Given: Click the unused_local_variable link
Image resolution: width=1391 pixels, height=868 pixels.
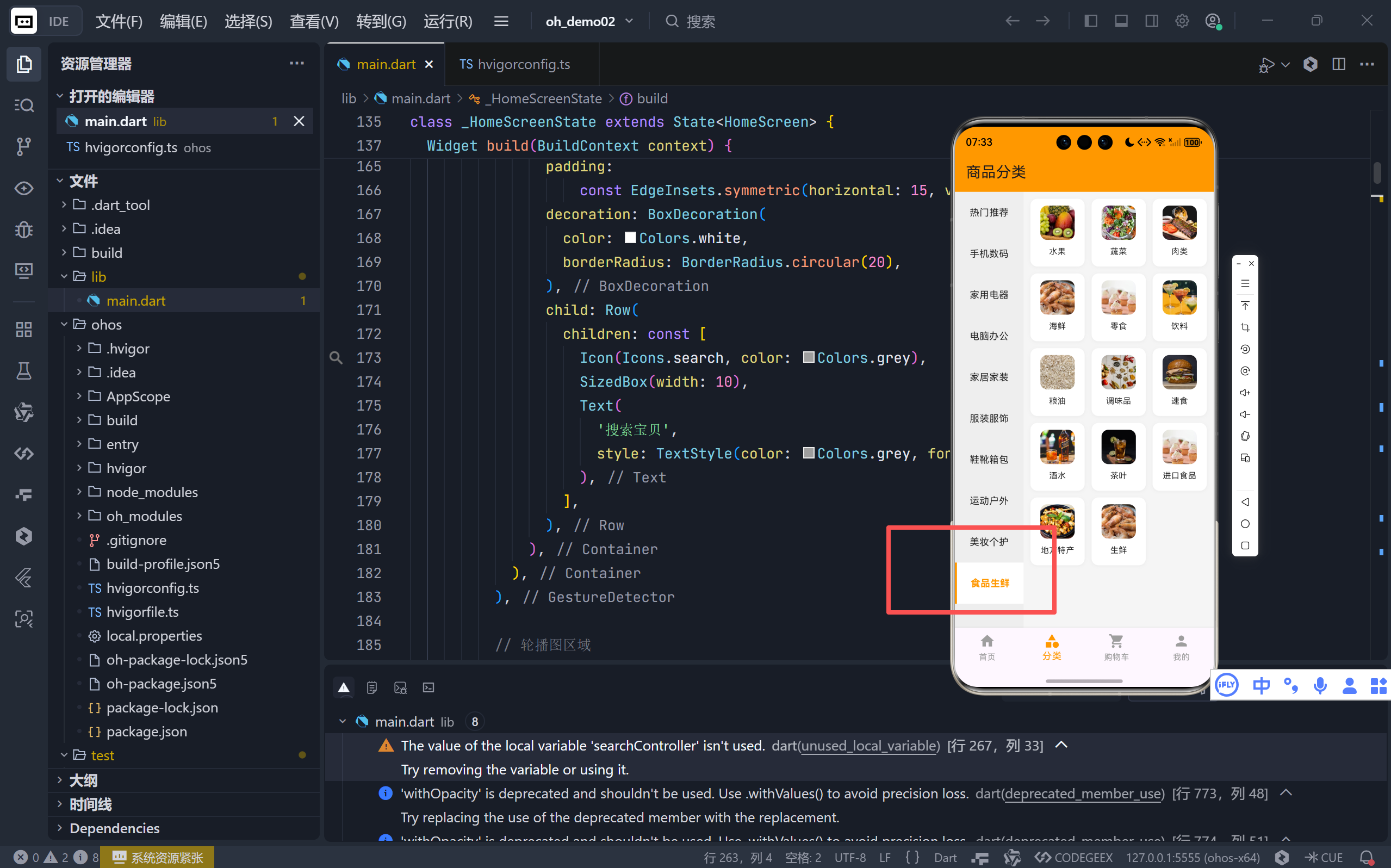Looking at the screenshot, I should point(870,745).
